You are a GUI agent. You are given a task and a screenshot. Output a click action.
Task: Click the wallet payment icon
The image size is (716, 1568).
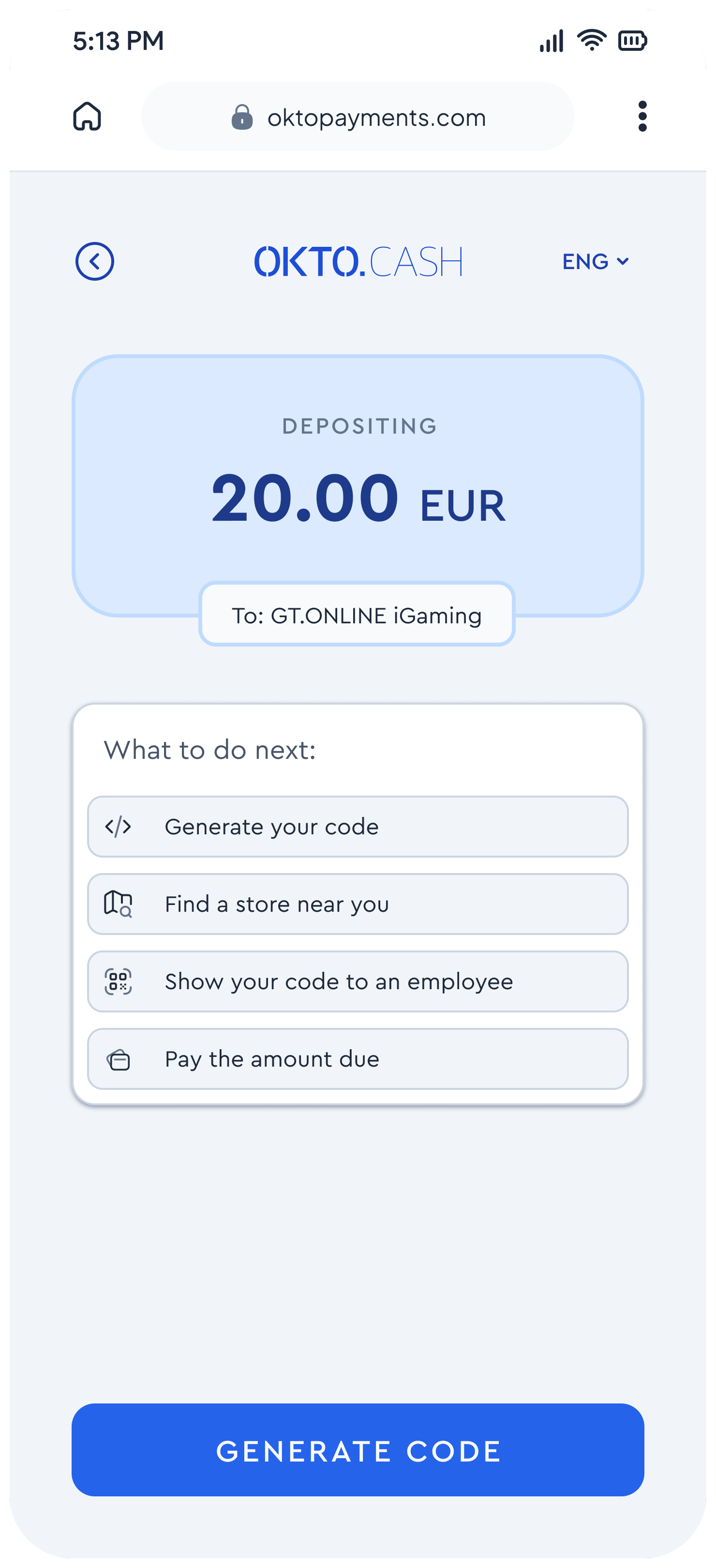click(119, 1060)
